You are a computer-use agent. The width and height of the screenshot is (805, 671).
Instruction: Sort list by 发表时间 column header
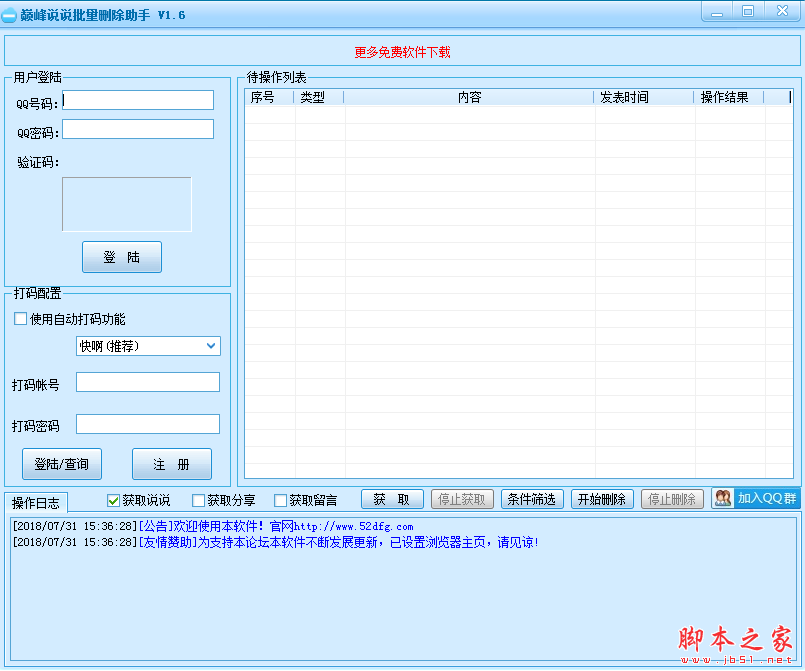pyautogui.click(x=624, y=97)
